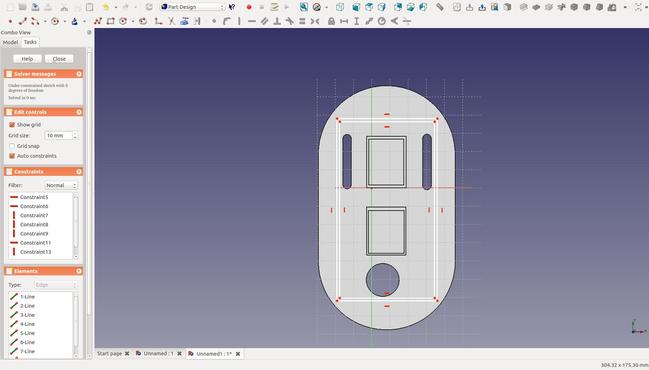Start macro recording with the red dot
This screenshot has height=370, width=649.
coord(249,7)
